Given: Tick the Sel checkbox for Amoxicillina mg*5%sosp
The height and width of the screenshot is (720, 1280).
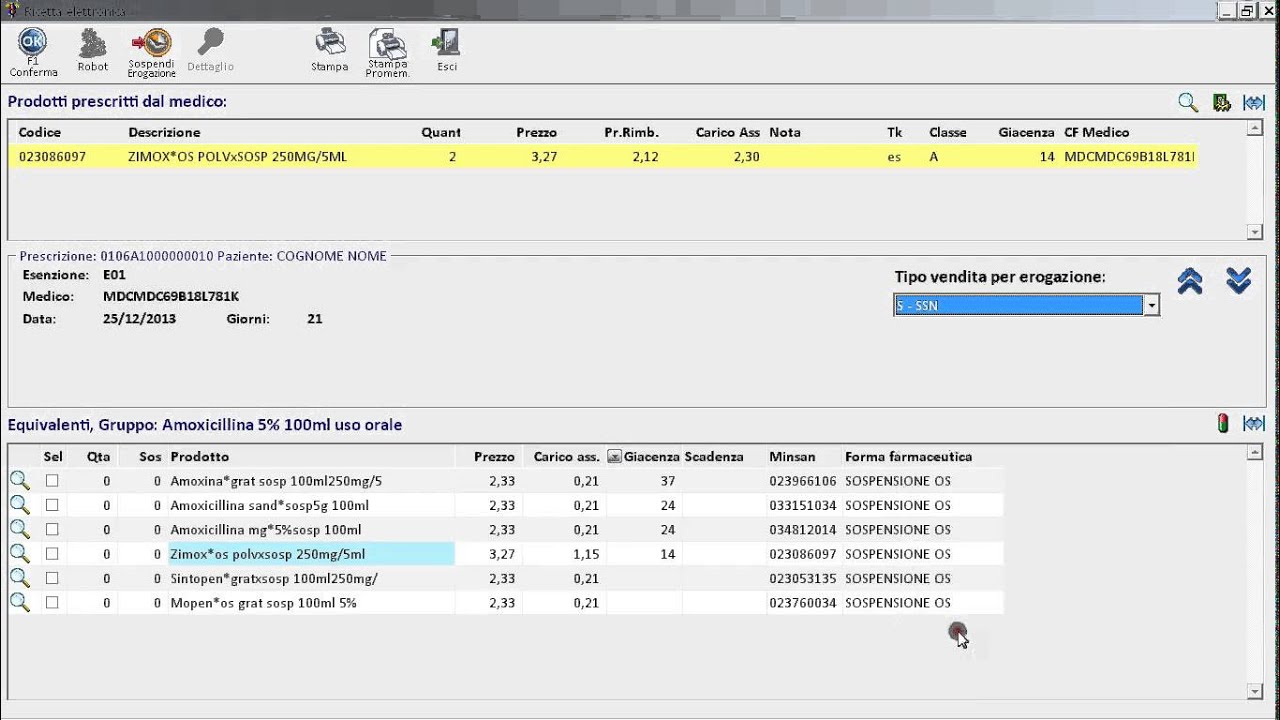Looking at the screenshot, I should pos(52,529).
